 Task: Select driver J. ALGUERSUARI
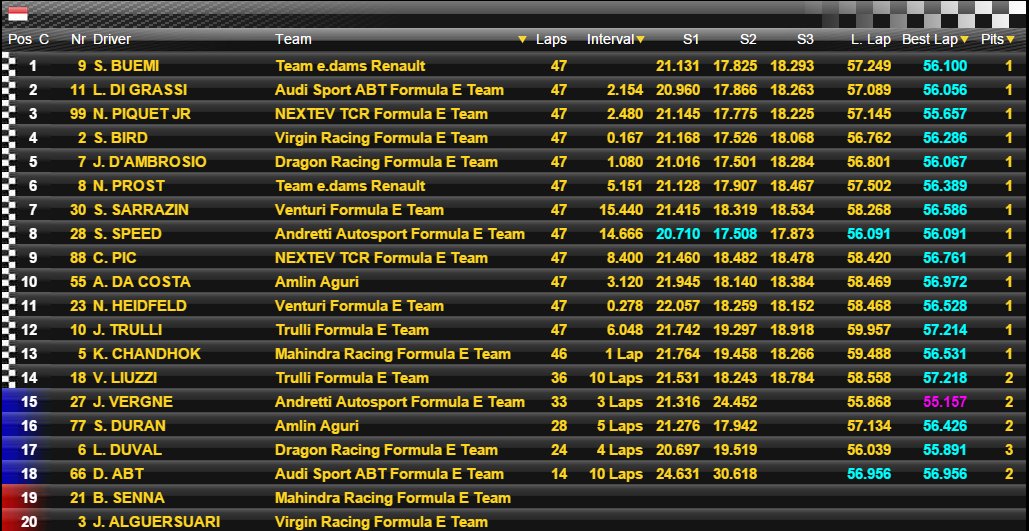(x=156, y=522)
